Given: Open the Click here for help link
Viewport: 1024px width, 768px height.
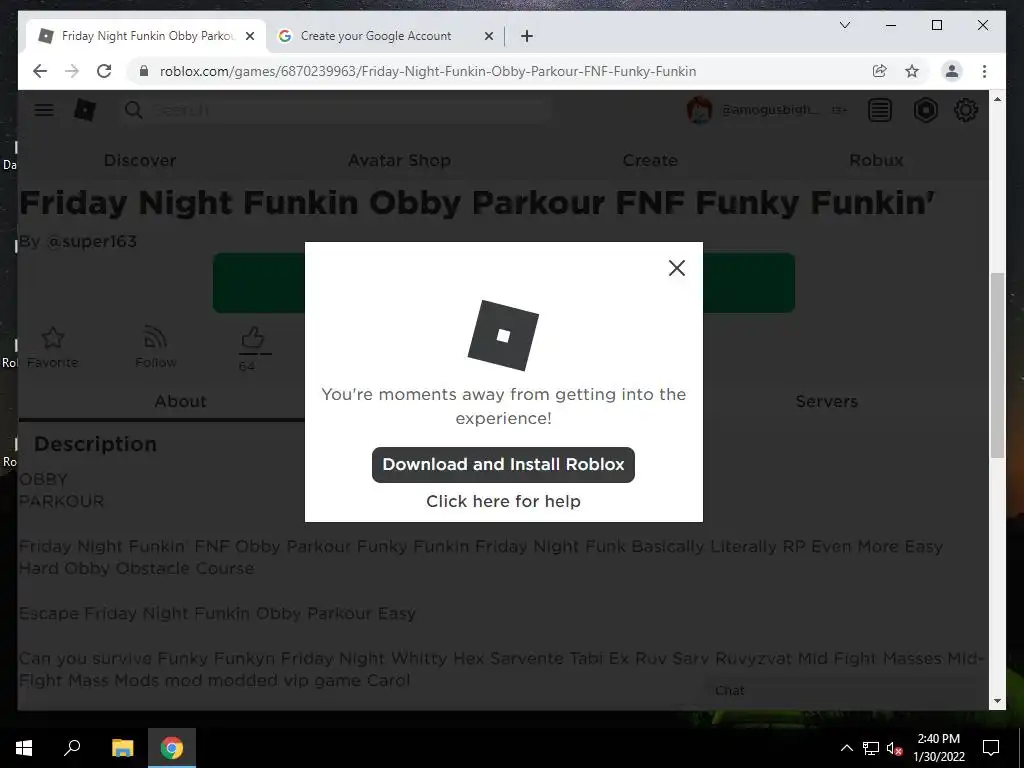Looking at the screenshot, I should [x=503, y=501].
